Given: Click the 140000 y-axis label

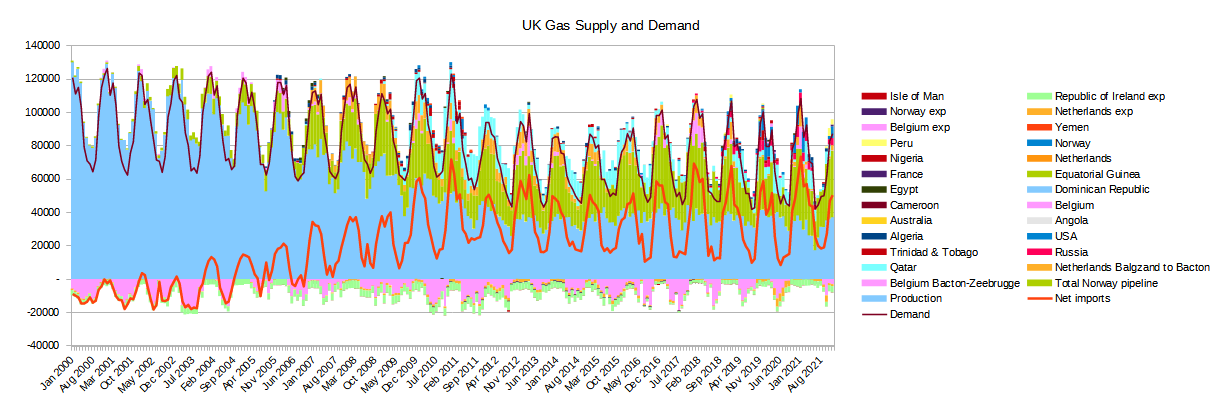Looking at the screenshot, I should (41, 46).
